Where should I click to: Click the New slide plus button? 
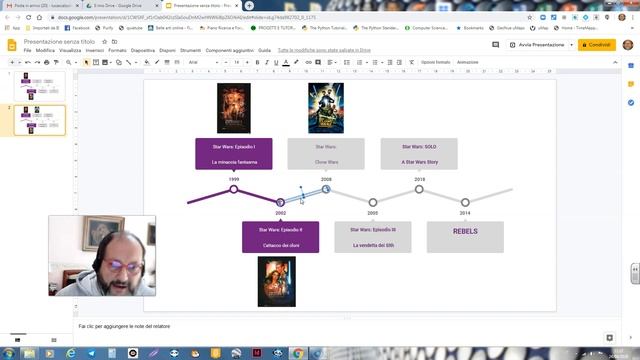click(x=12, y=62)
